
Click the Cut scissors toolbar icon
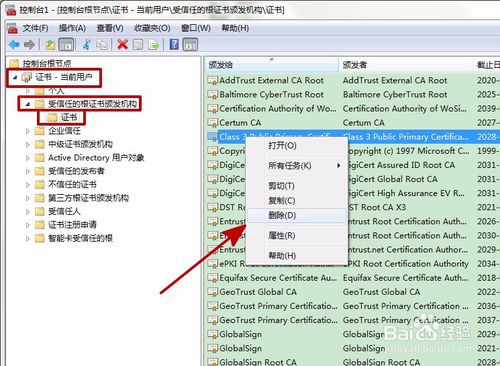[87, 44]
